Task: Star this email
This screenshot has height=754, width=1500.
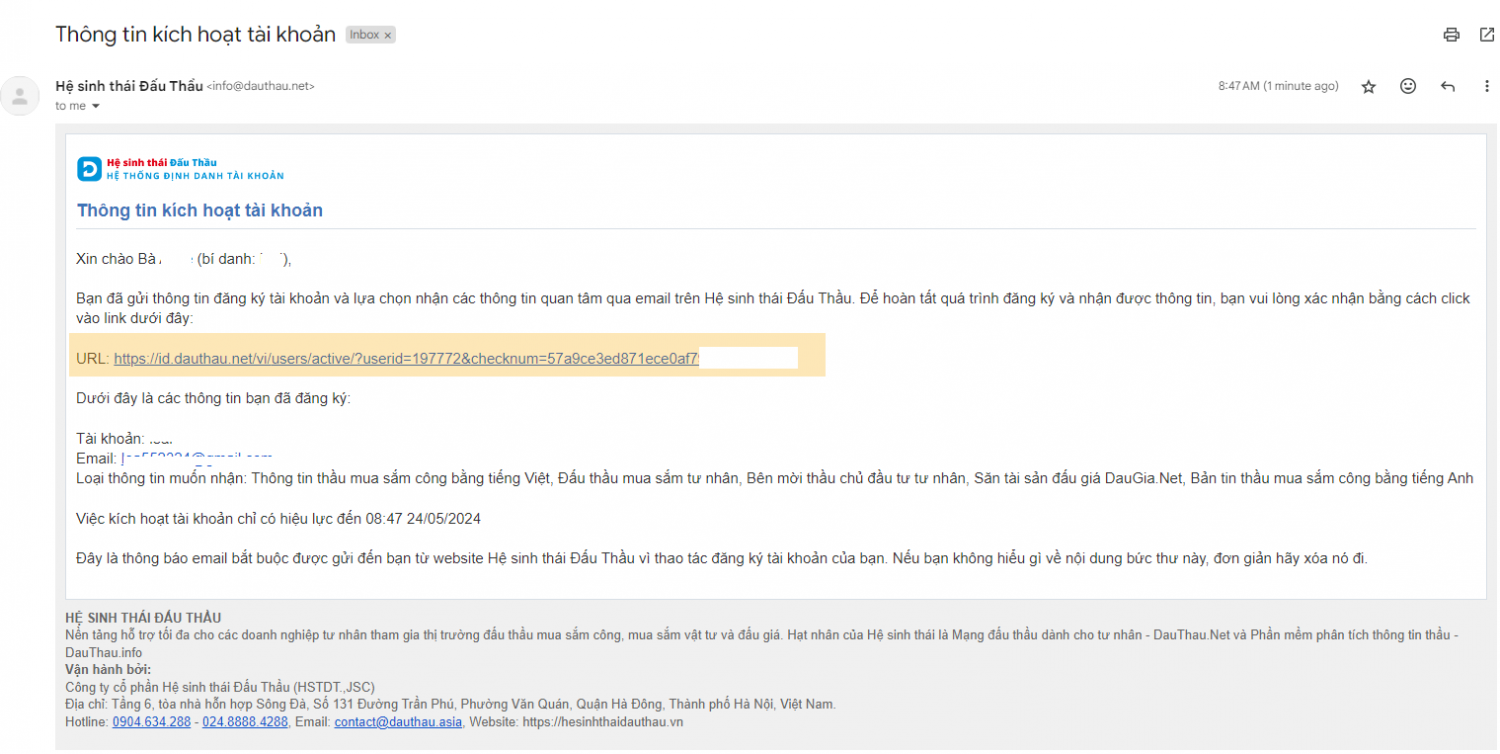Action: [1369, 87]
